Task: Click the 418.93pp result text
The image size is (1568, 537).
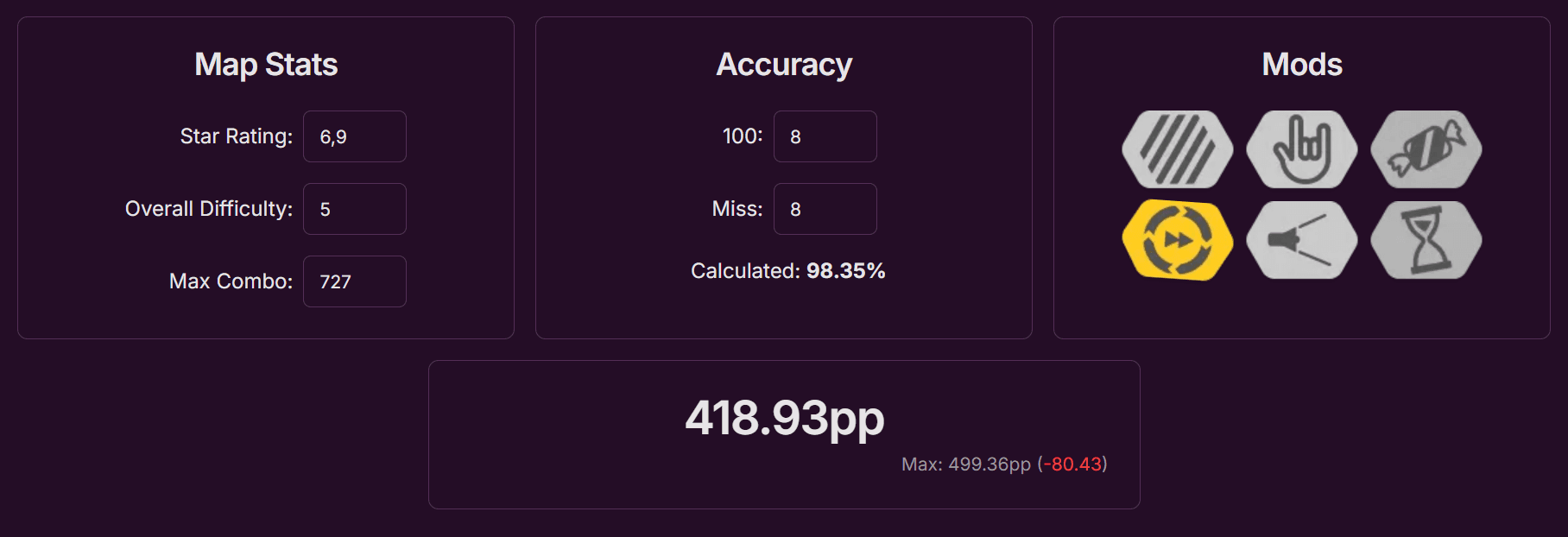Action: [784, 418]
